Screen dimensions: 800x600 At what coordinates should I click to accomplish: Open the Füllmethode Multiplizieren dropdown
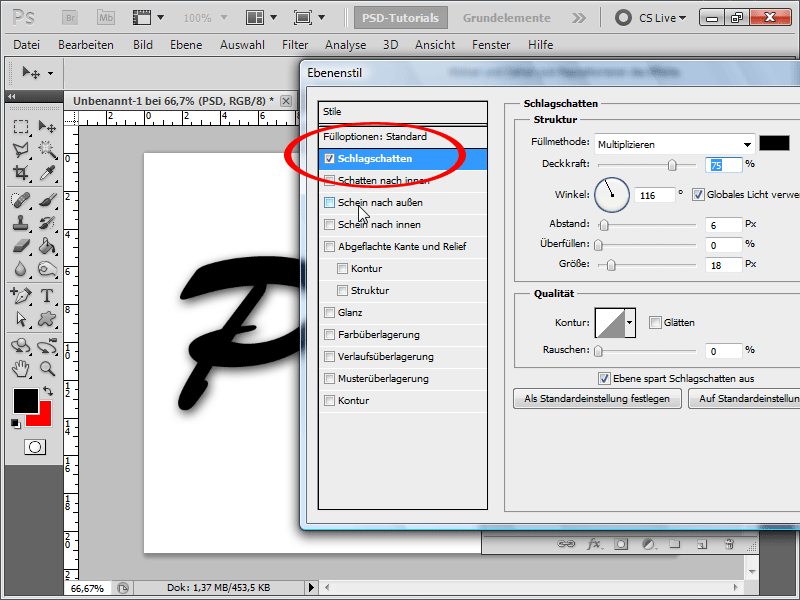[x=674, y=144]
